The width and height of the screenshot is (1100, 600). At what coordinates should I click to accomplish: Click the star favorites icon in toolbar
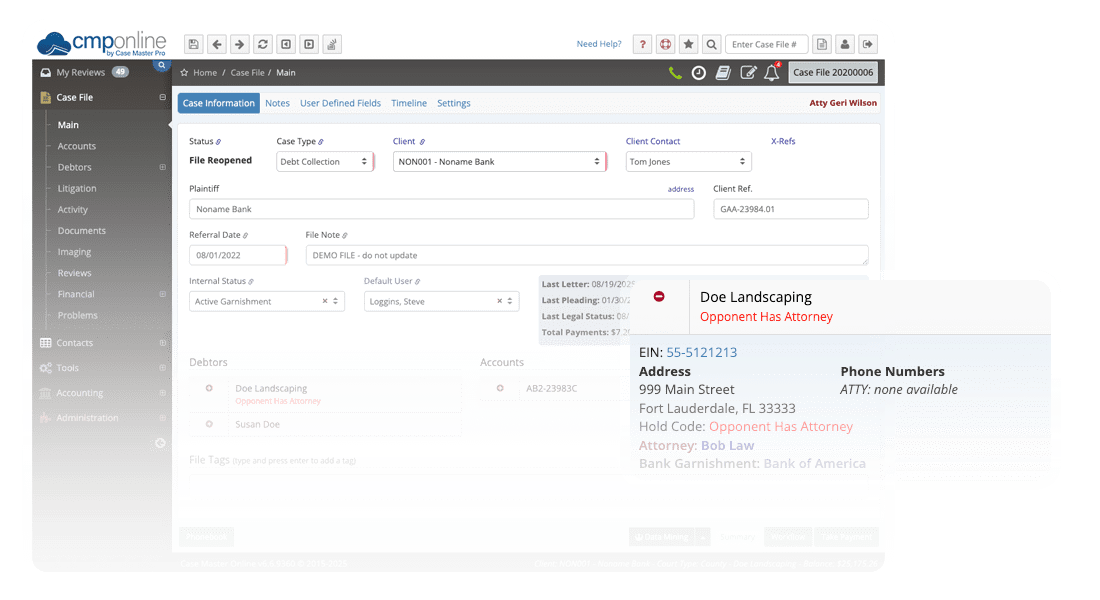tap(687, 44)
